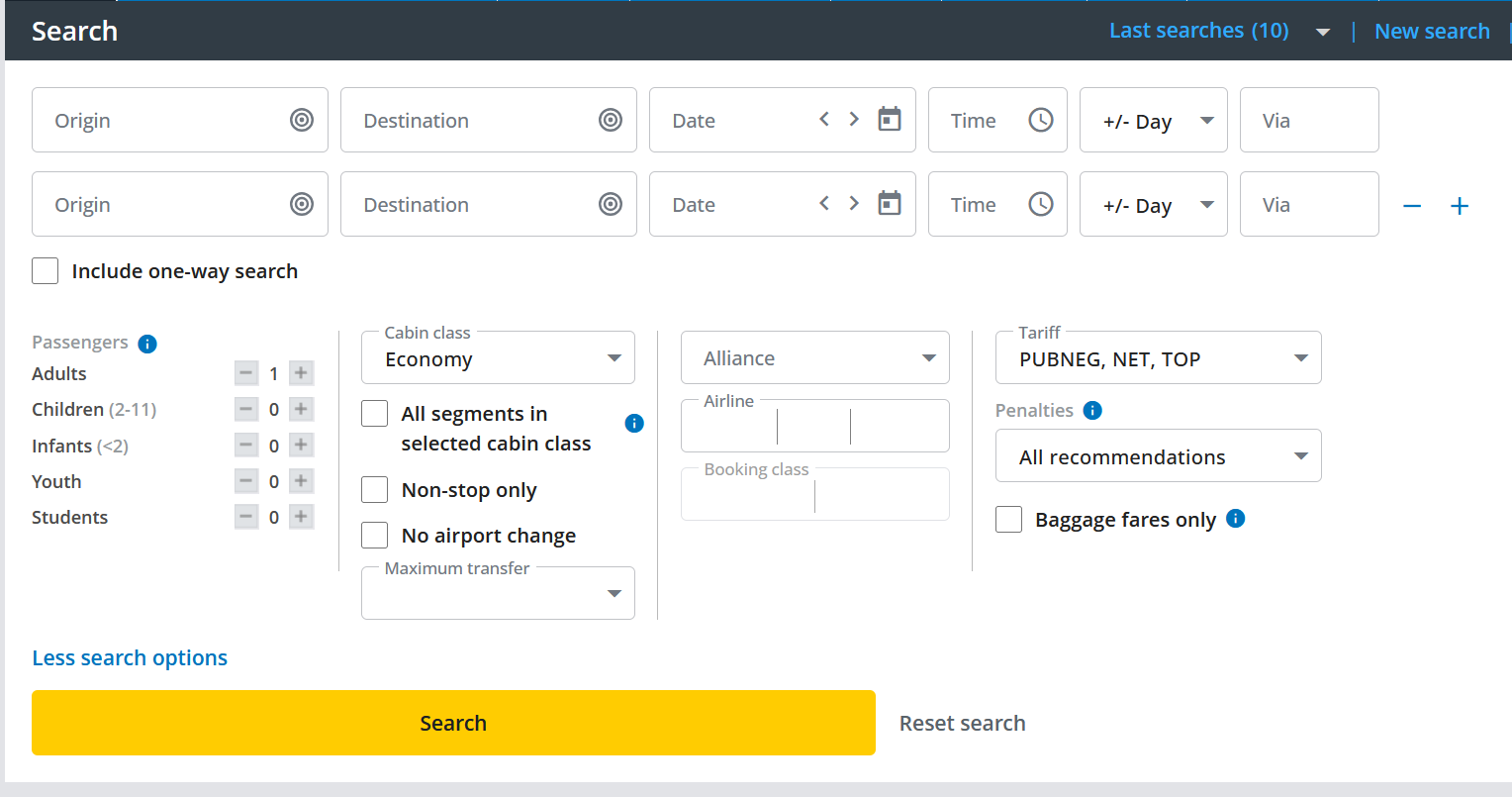Tick the Baggage fares only checkbox
Screen dimensions: 1512x797
1008,520
